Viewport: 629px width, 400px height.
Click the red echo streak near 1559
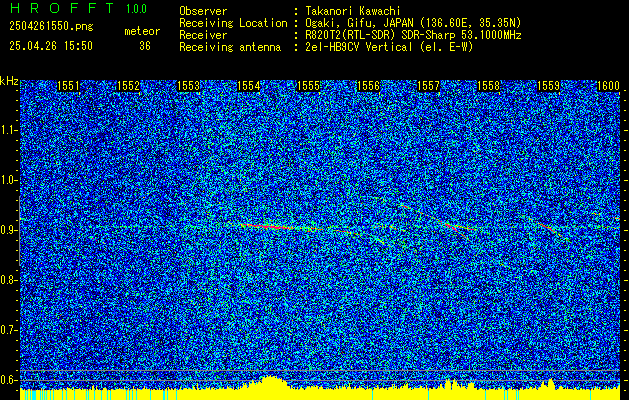click(x=546, y=226)
